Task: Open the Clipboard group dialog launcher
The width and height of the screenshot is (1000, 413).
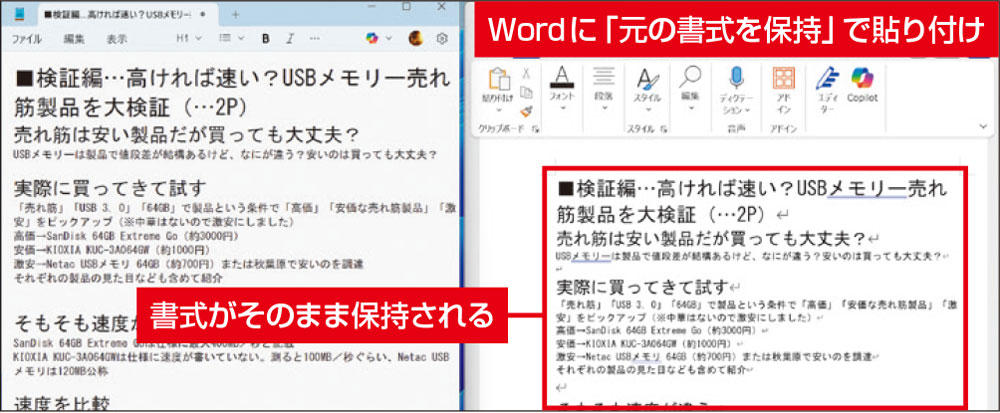Action: point(536,129)
